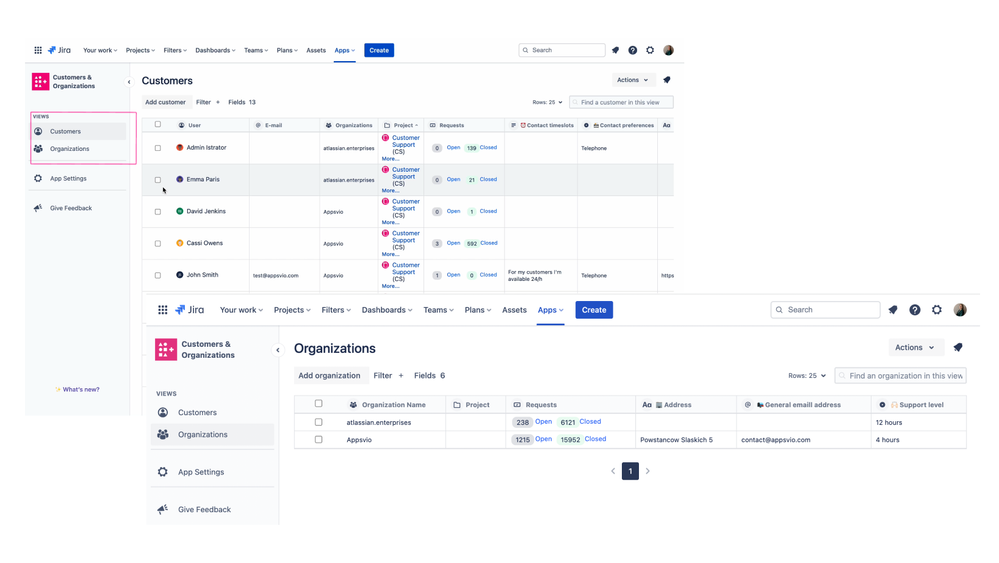Open app switcher grid in Organizations window
The height and width of the screenshot is (563, 999).
163,310
